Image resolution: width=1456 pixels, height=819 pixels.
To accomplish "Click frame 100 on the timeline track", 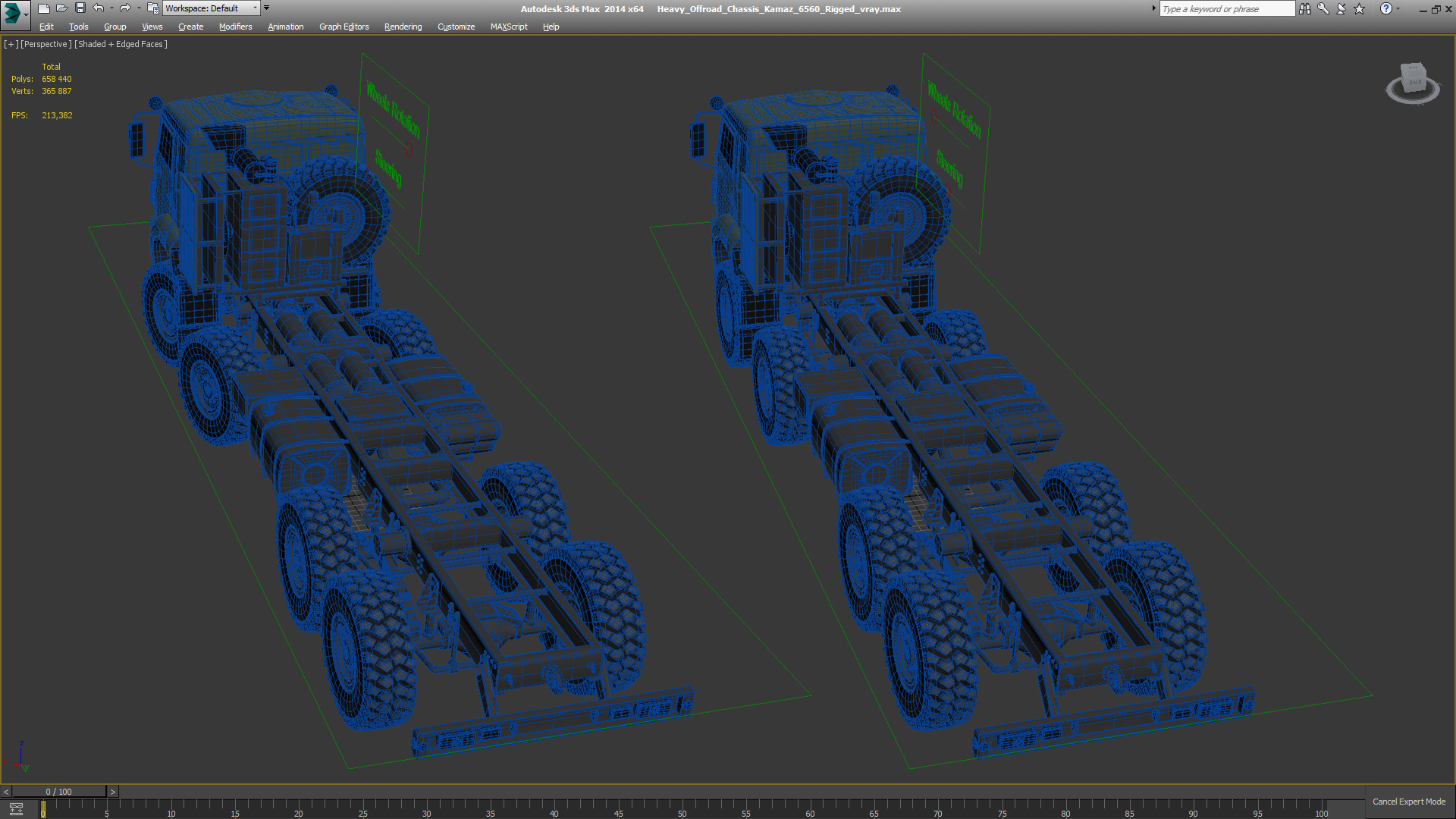I will click(x=1322, y=809).
